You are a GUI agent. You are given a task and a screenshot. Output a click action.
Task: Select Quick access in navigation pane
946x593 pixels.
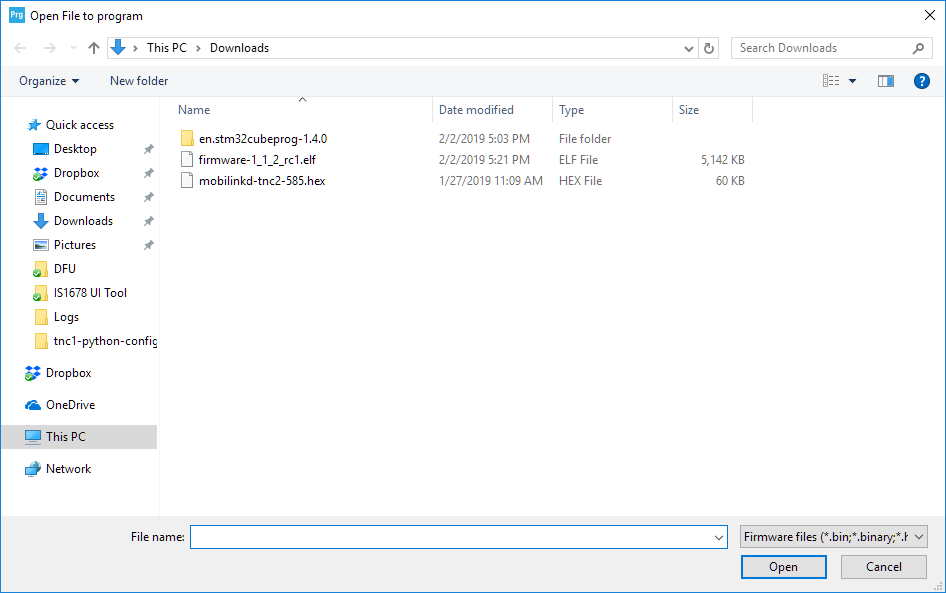(80, 125)
